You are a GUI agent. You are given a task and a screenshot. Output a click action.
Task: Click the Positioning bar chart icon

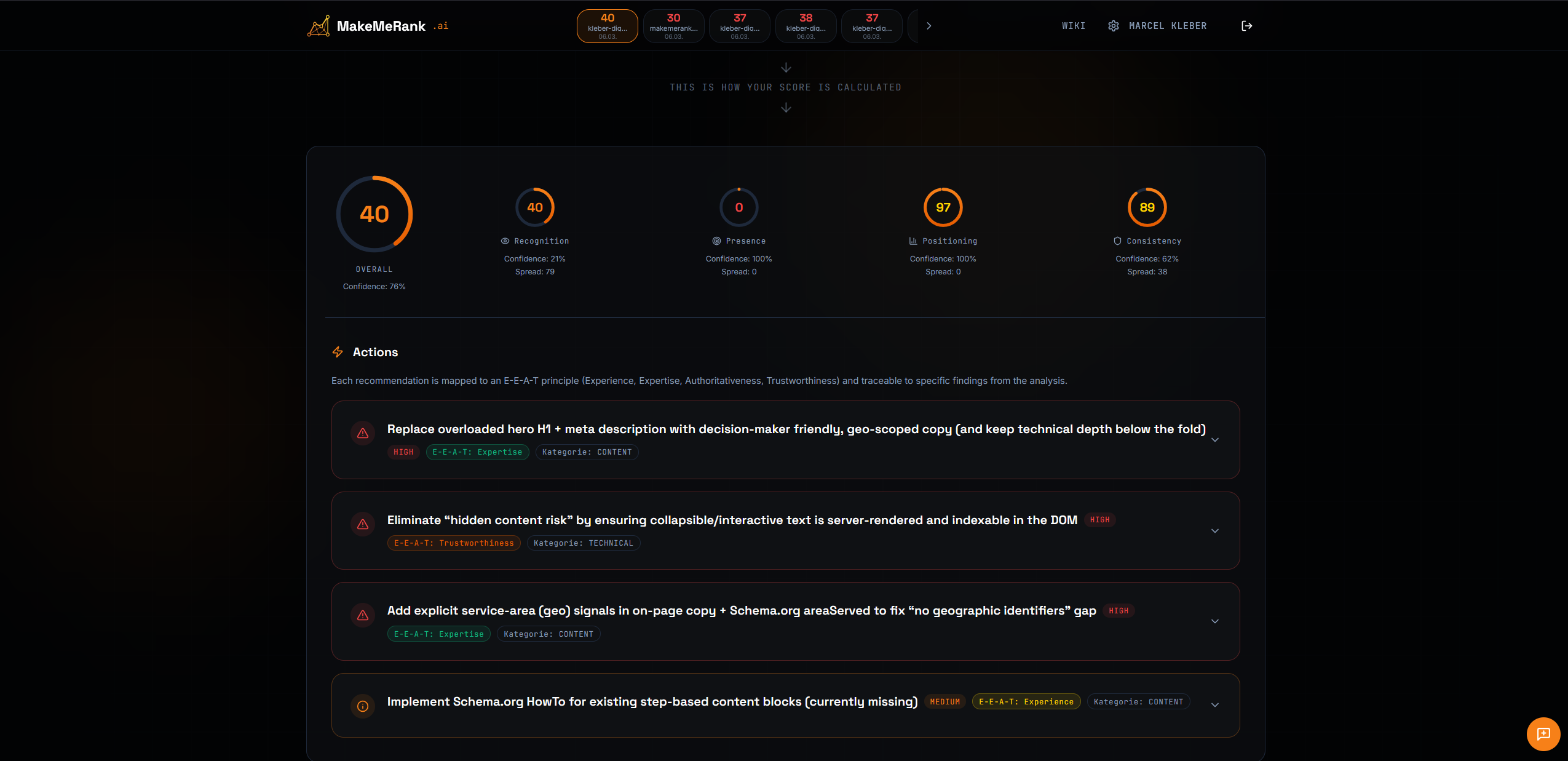(x=913, y=241)
